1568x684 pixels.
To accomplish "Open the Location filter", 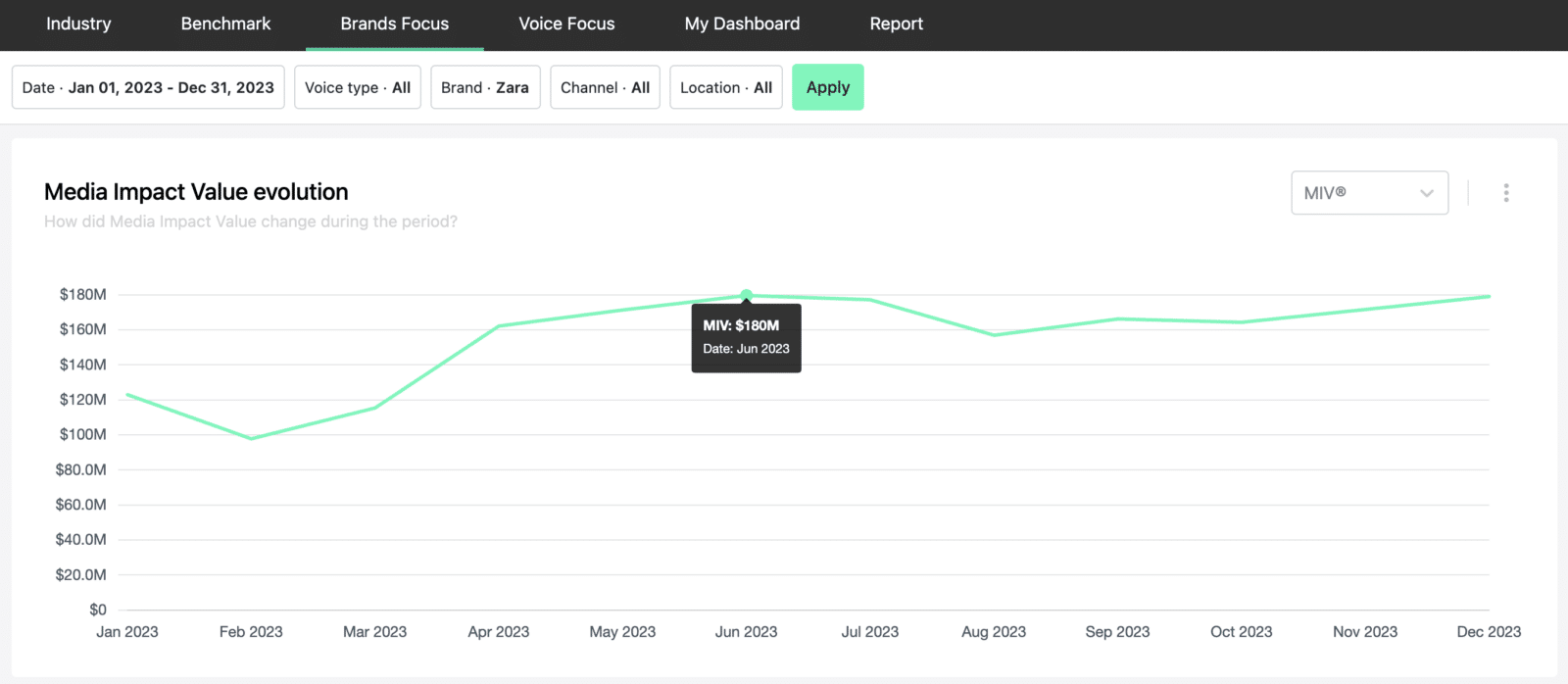I will (x=725, y=87).
